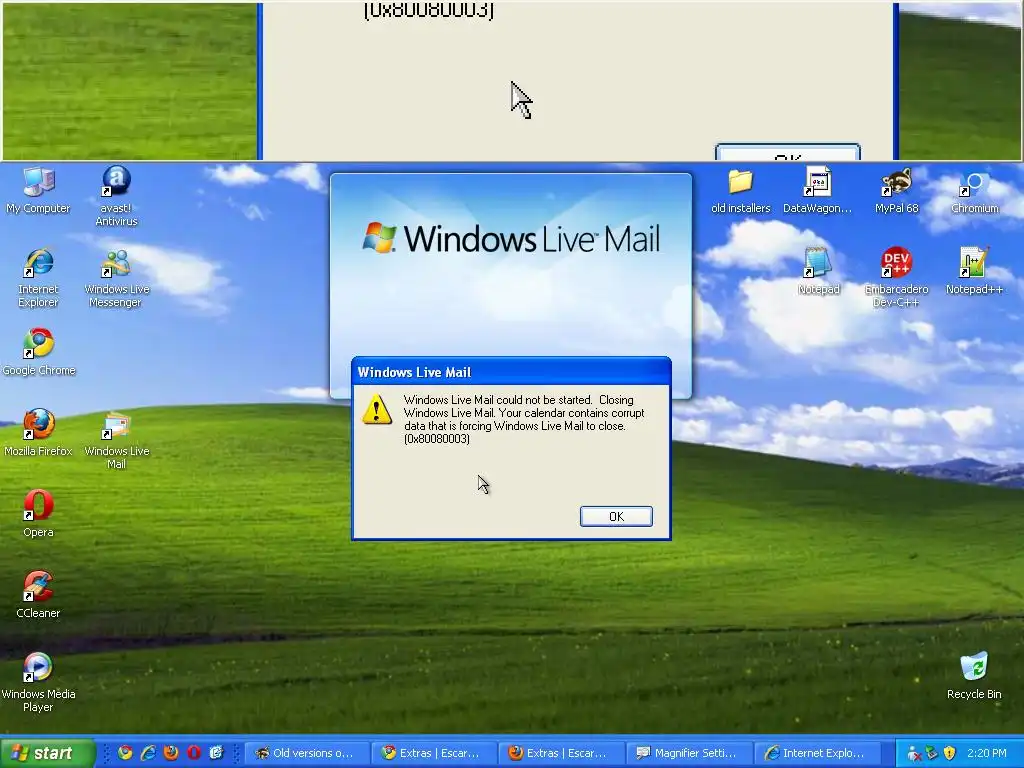Switch to the Firefox 'Extras | Escar...' taskbar button
The height and width of the screenshot is (768, 1024).
(x=561, y=753)
